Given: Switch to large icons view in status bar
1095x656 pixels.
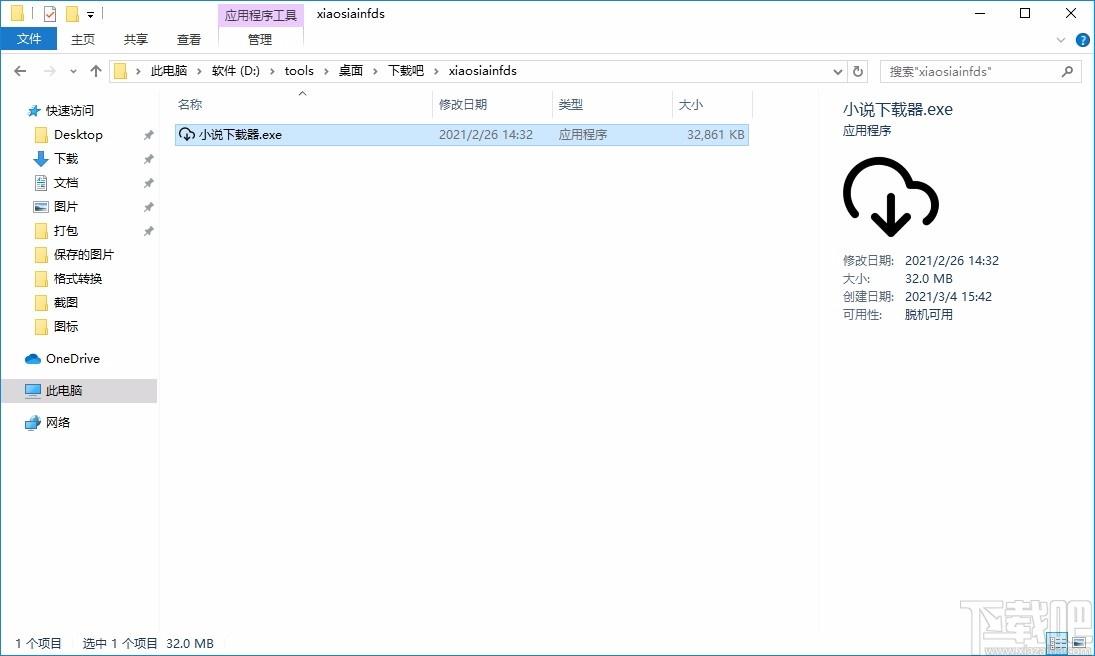Looking at the screenshot, I should point(1078,643).
